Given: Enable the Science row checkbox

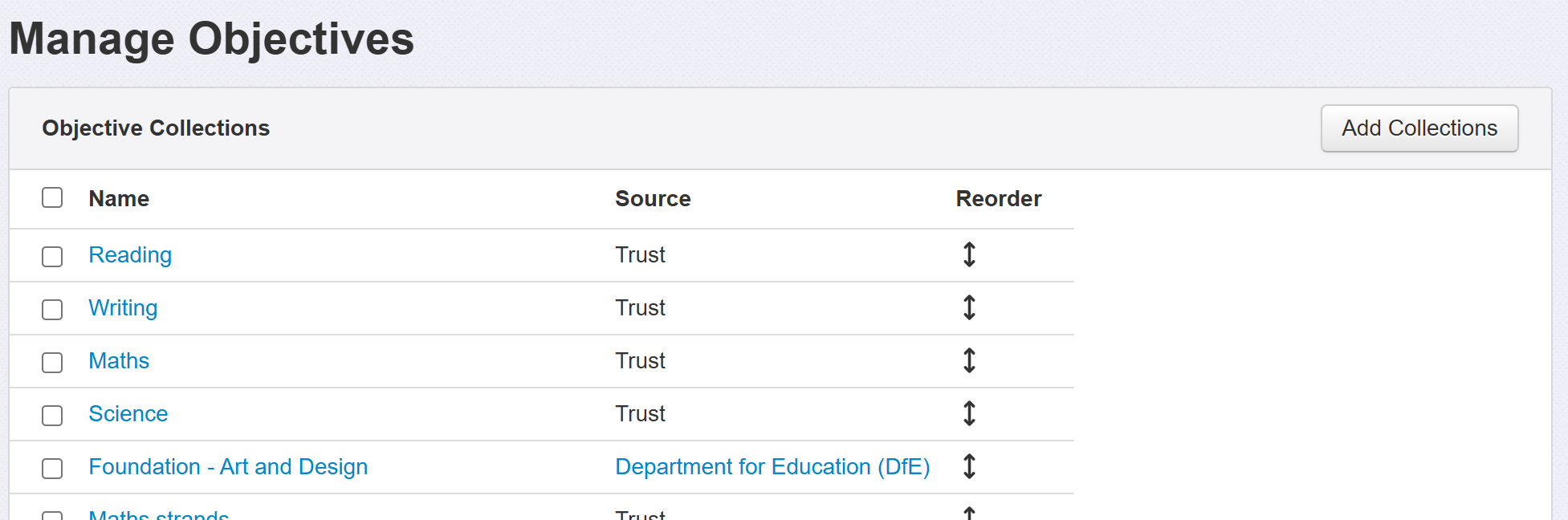Looking at the screenshot, I should [52, 416].
